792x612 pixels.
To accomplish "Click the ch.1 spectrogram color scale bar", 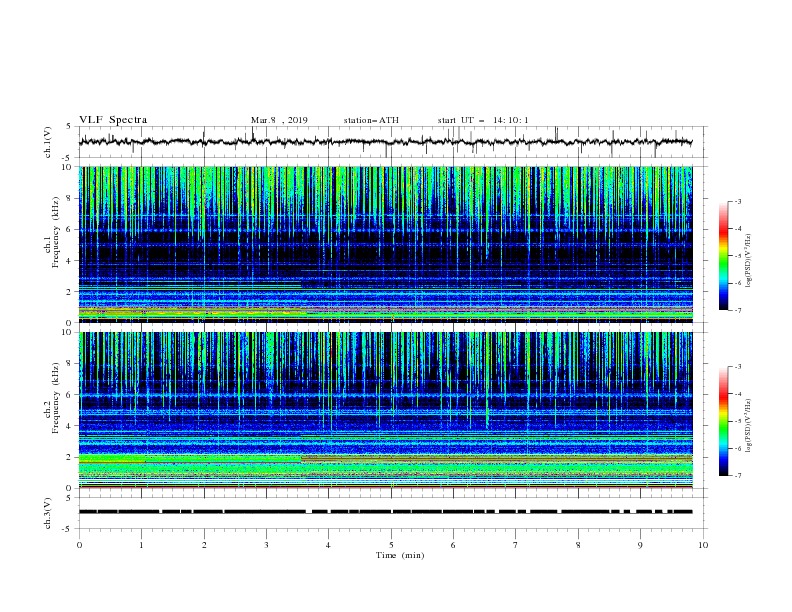I will pyautogui.click(x=724, y=256).
